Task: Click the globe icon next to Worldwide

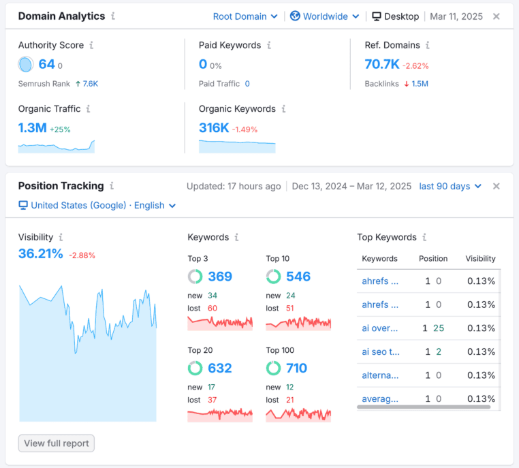Action: [295, 16]
